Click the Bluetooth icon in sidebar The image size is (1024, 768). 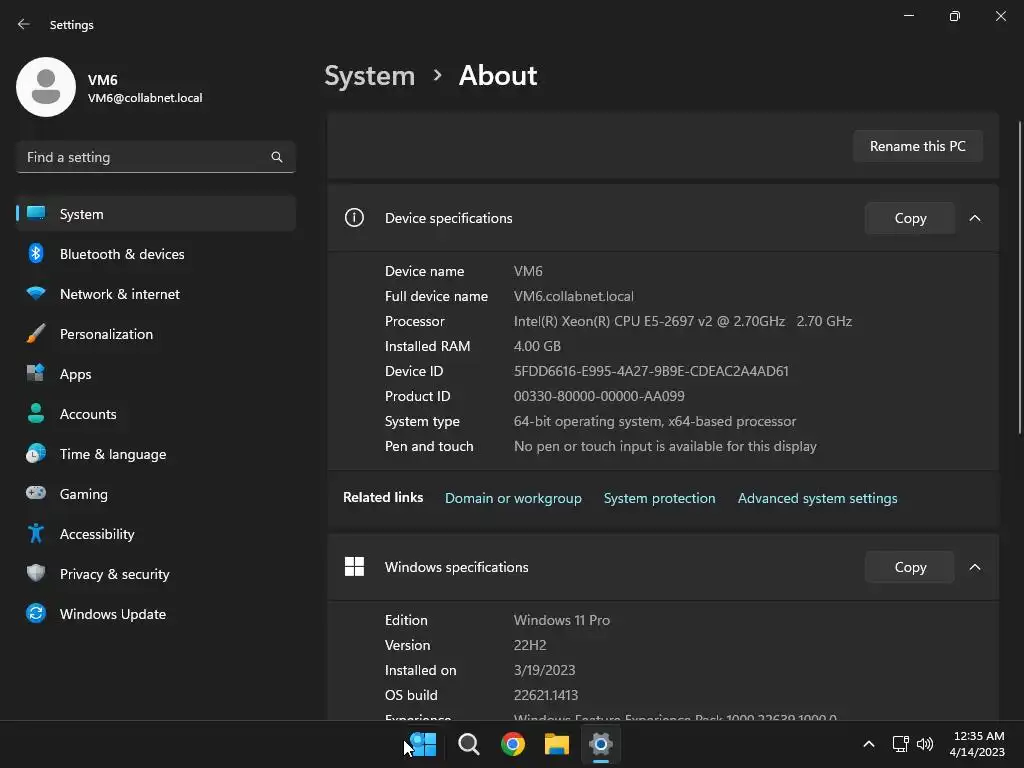(x=36, y=253)
